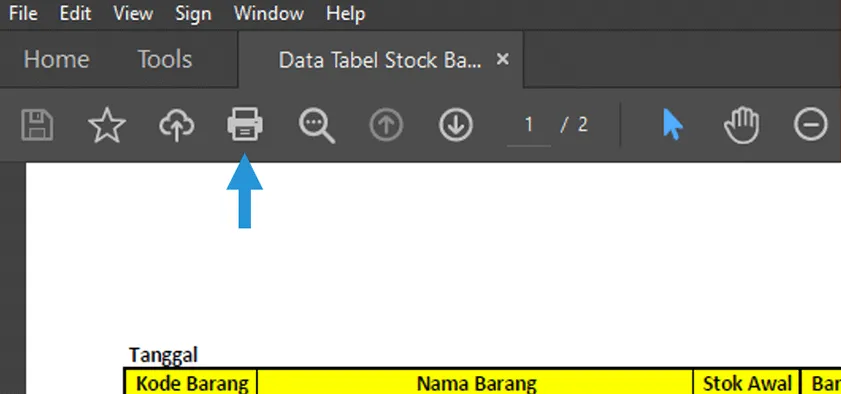Image resolution: width=841 pixels, height=394 pixels.
Task: Open the Window menu
Action: (269, 13)
